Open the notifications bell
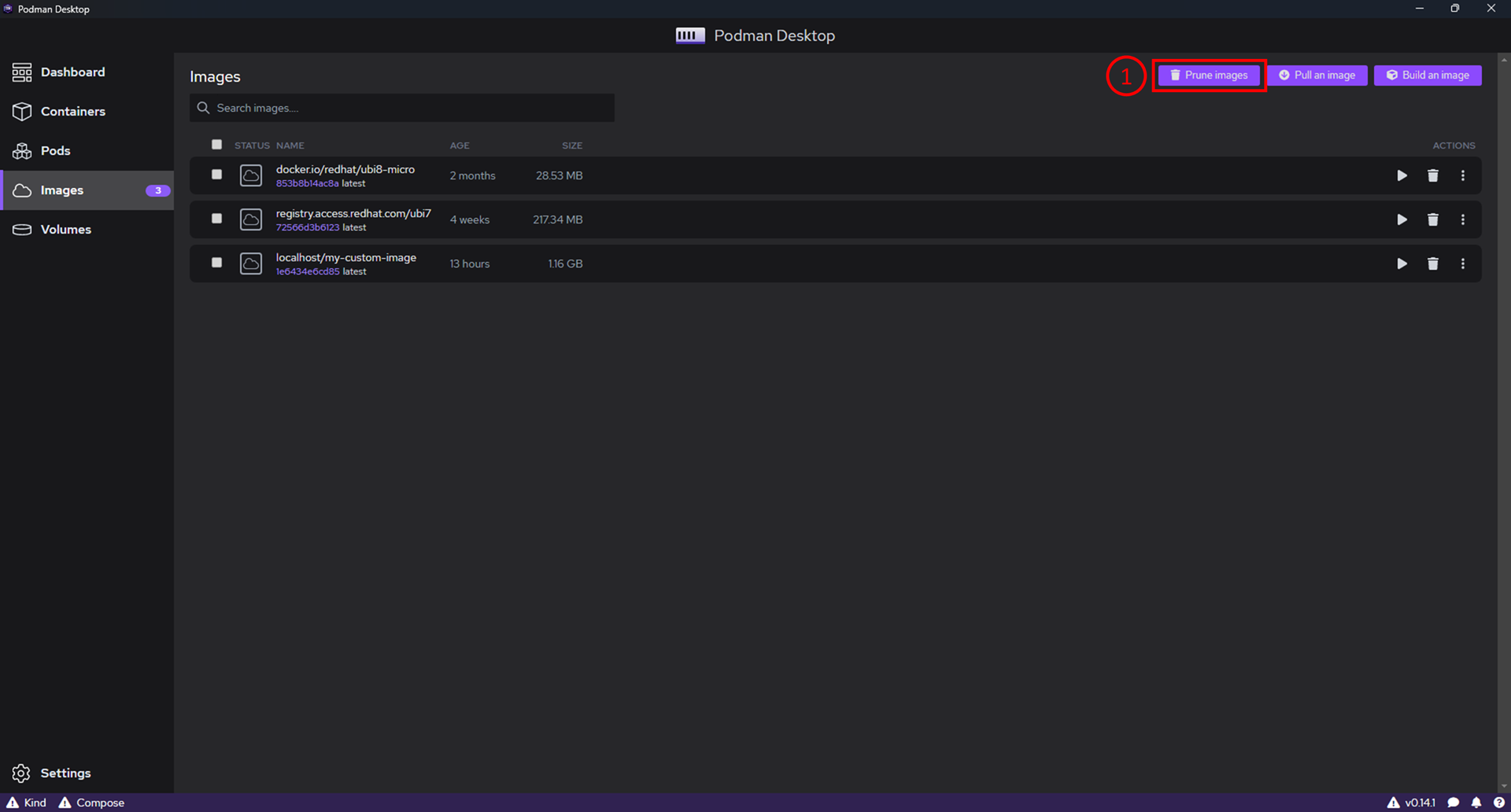The height and width of the screenshot is (812, 1511). pyautogui.click(x=1476, y=803)
